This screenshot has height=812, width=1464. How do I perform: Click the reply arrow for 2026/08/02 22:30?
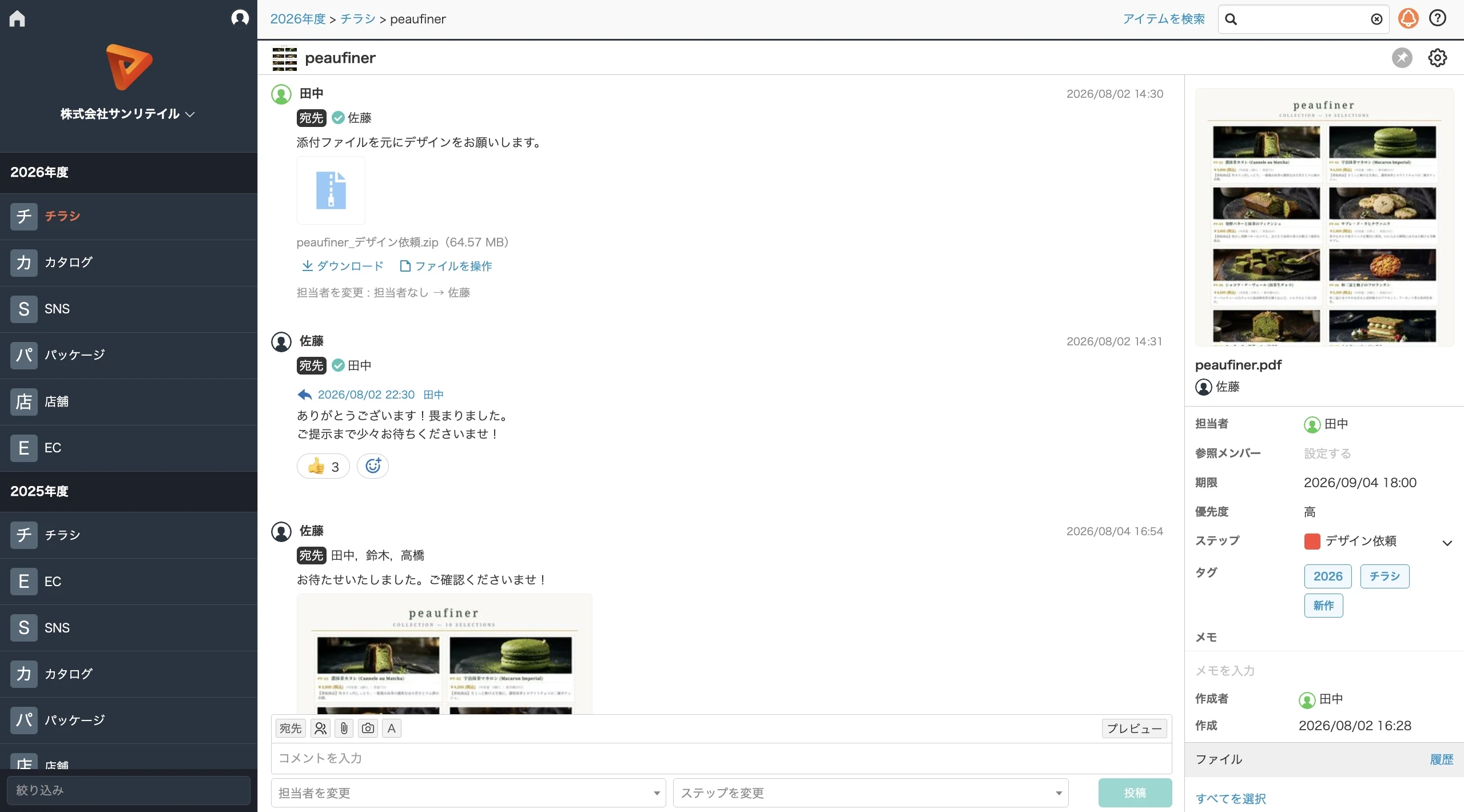click(305, 395)
